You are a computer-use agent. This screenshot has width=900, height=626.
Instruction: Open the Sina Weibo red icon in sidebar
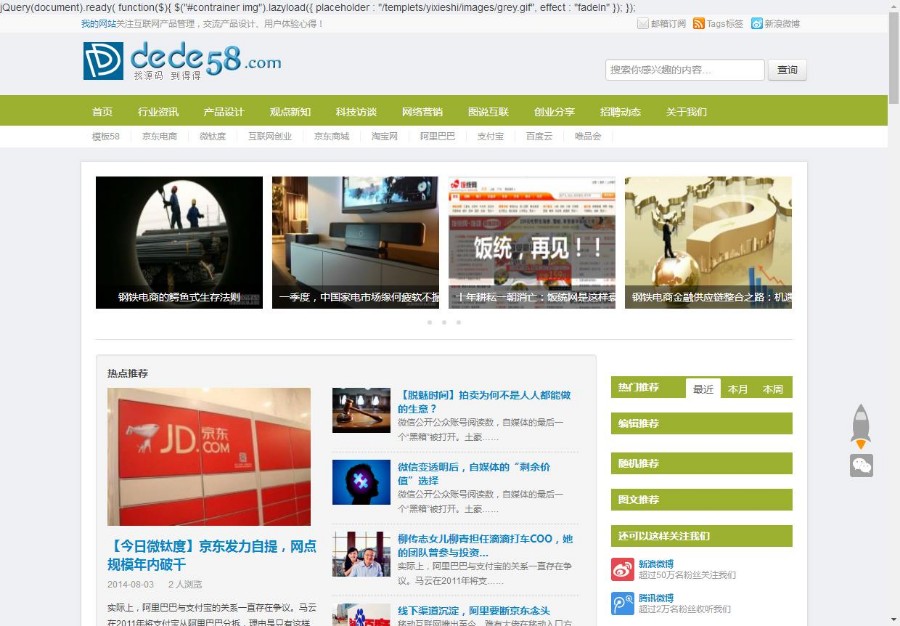[x=622, y=569]
